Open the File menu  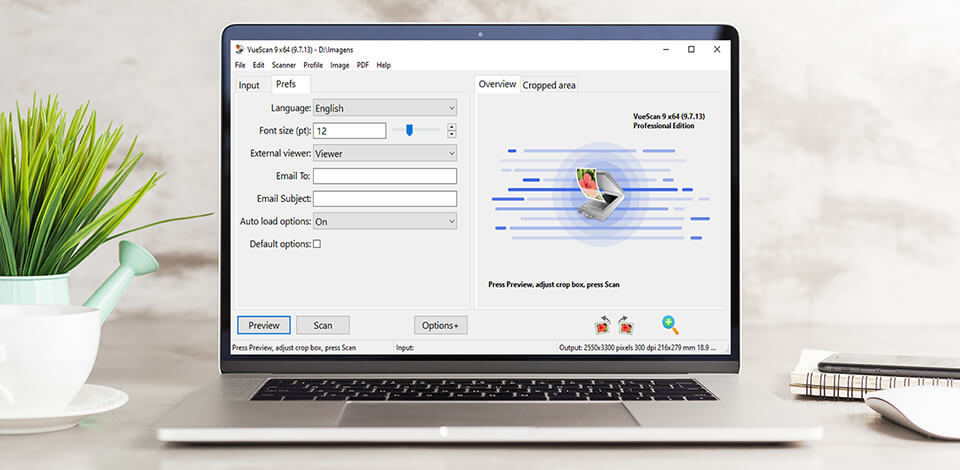240,65
